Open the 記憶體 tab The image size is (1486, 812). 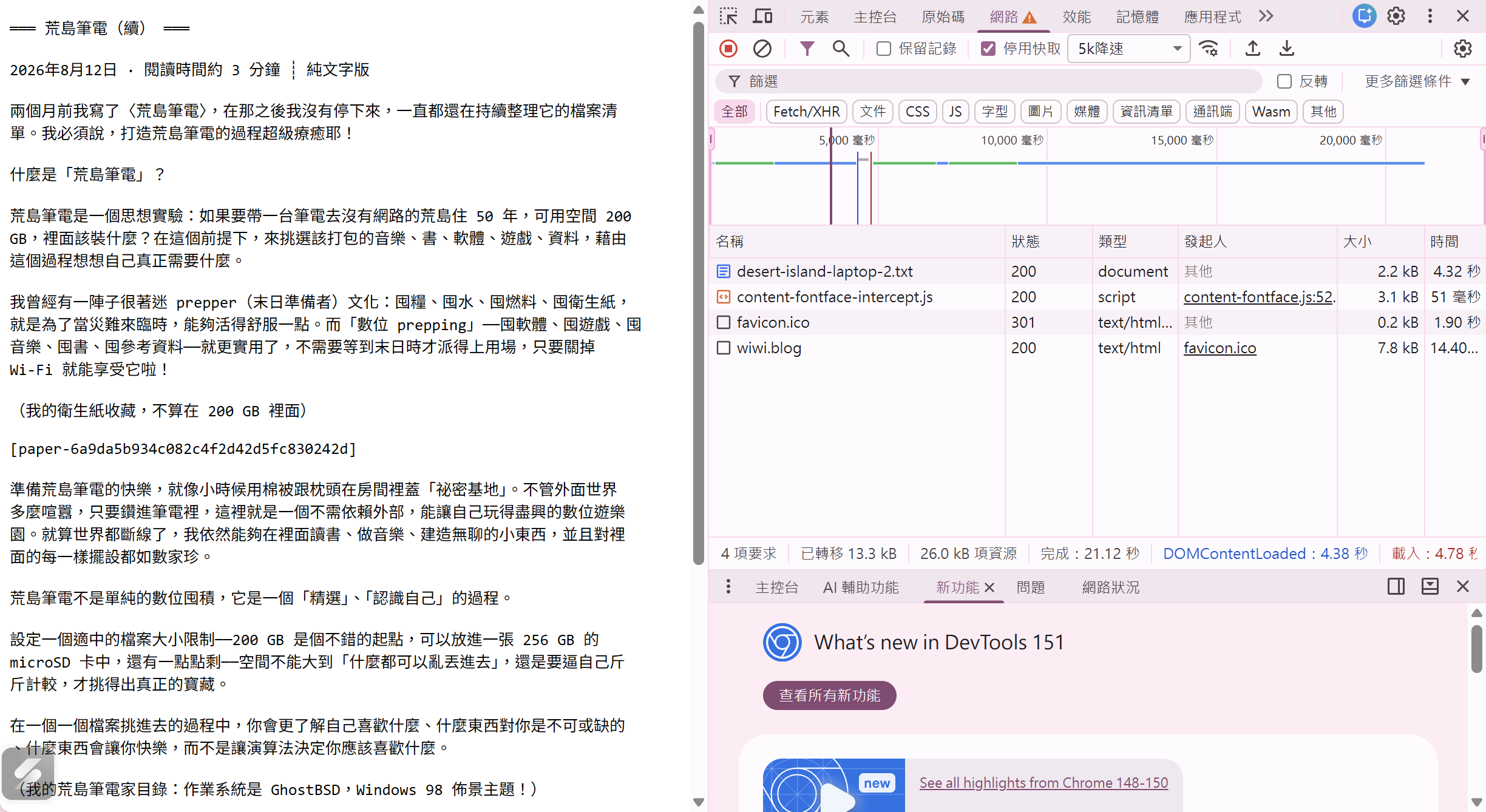[1138, 17]
